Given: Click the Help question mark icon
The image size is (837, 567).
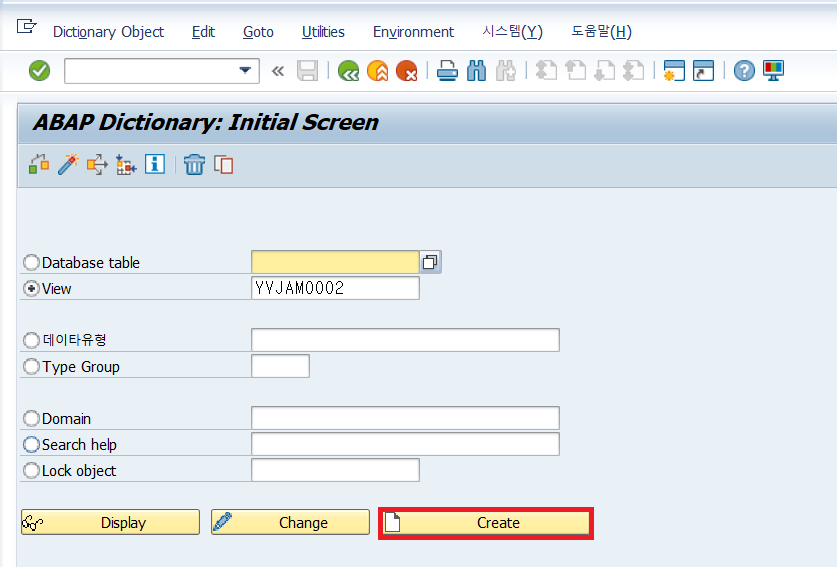Looking at the screenshot, I should 744,70.
